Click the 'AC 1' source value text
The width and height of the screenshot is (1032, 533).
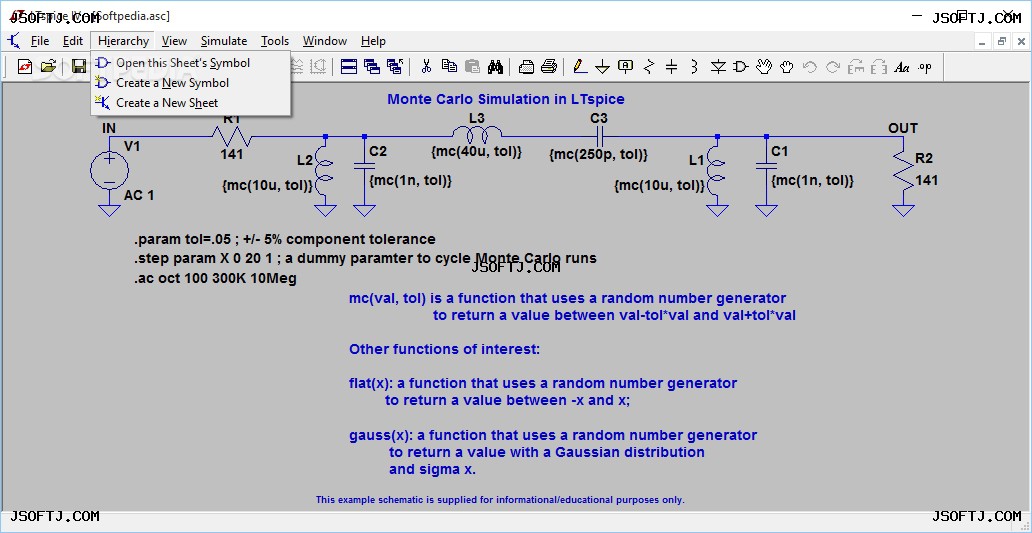pos(139,195)
